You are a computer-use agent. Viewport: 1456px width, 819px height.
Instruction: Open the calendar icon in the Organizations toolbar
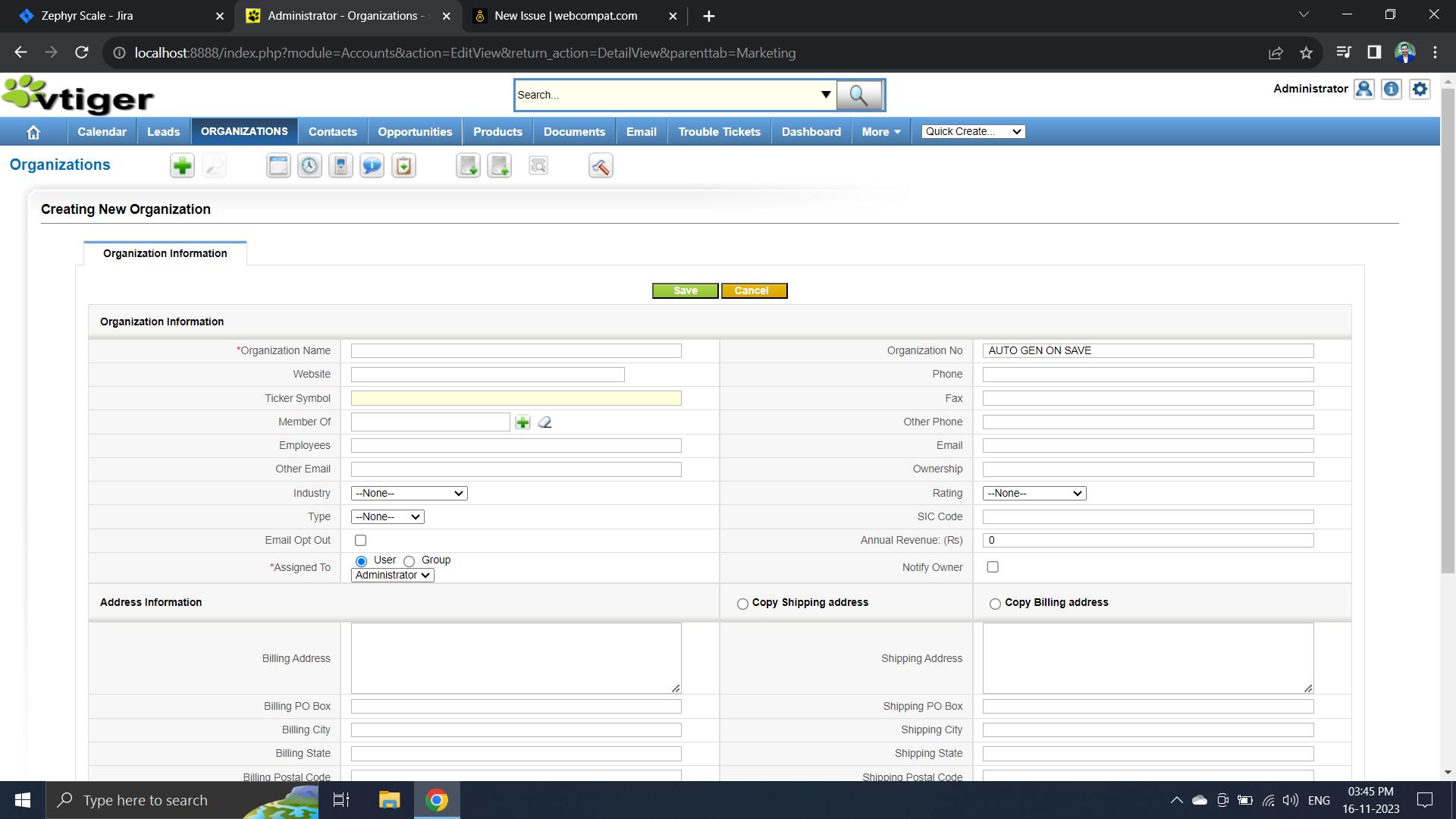pyautogui.click(x=278, y=166)
